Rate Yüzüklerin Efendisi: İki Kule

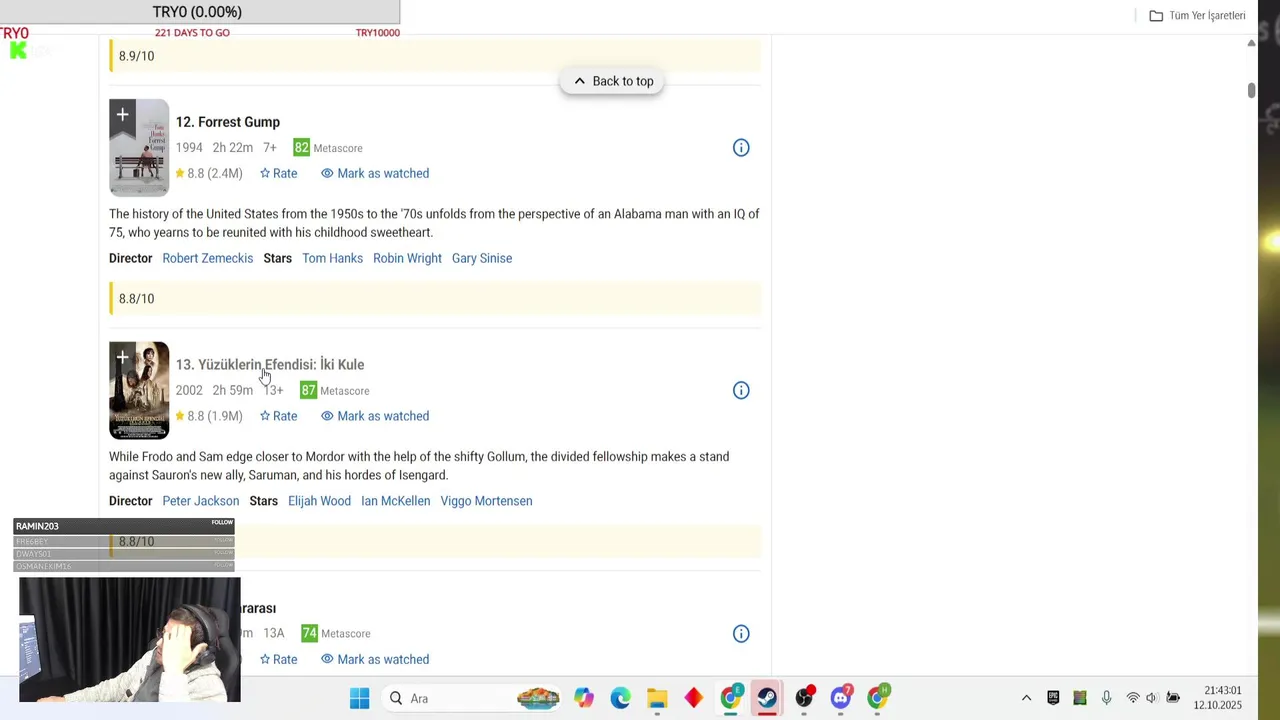(x=278, y=416)
